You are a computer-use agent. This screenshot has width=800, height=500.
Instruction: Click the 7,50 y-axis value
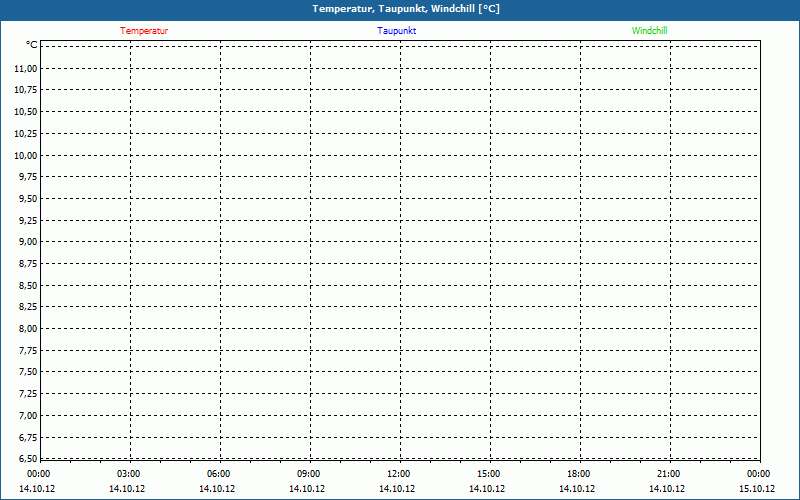pyautogui.click(x=28, y=372)
